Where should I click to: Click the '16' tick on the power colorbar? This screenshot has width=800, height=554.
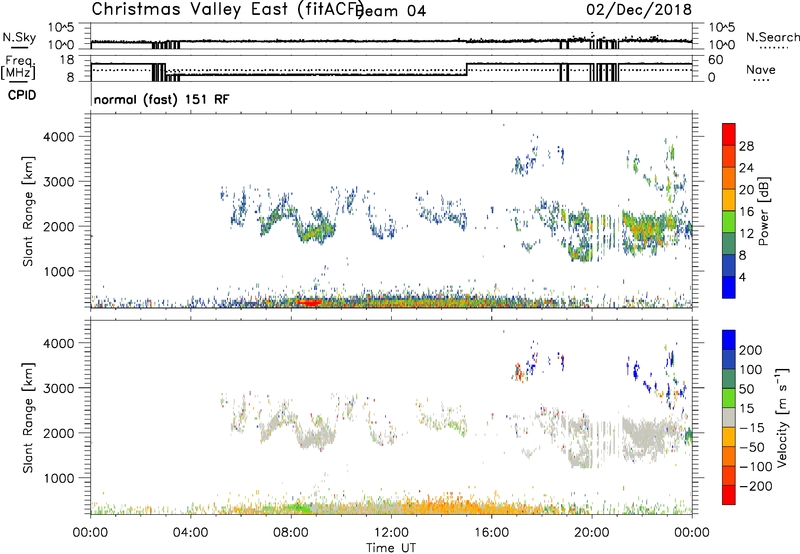(746, 212)
